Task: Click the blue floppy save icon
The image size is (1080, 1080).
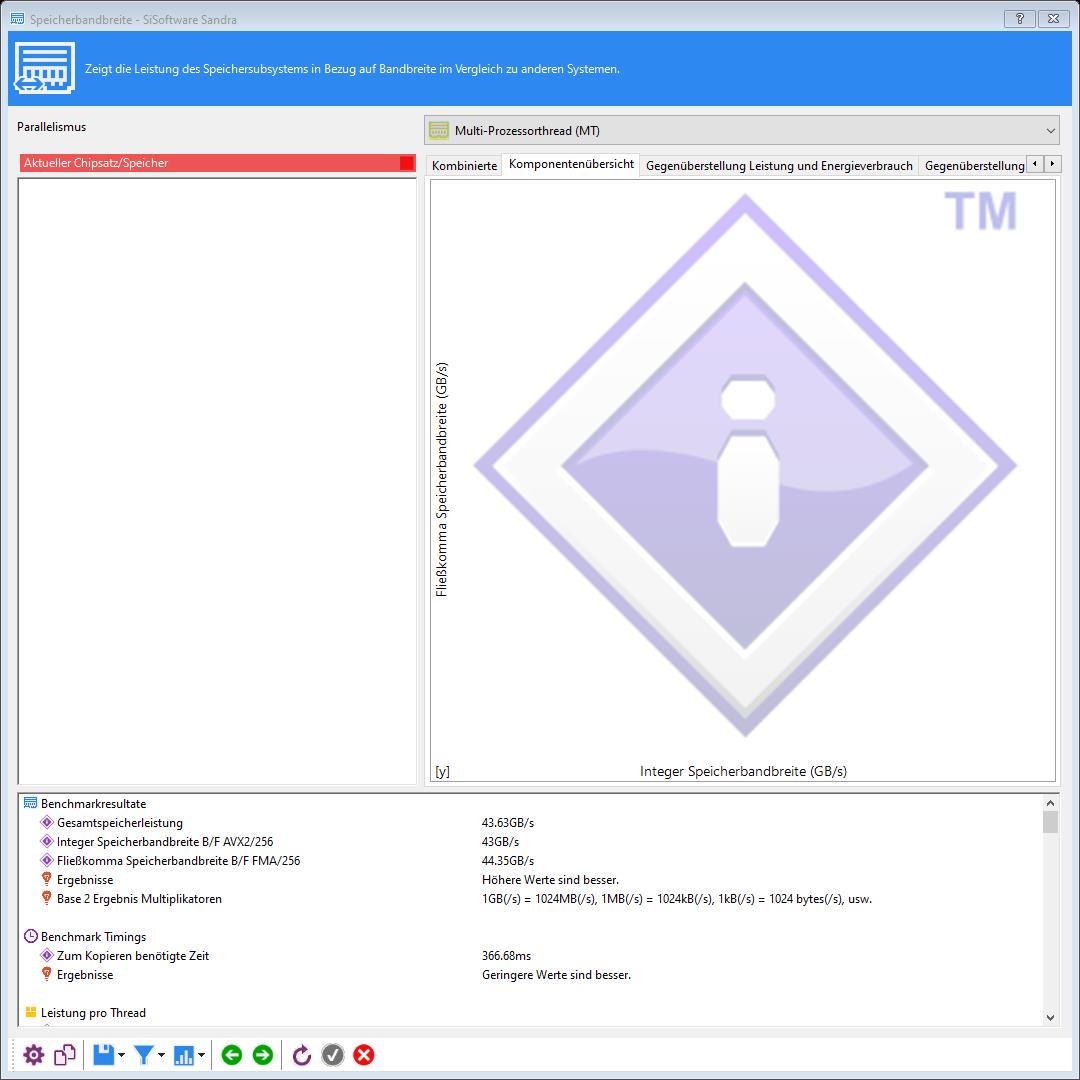Action: pyautogui.click(x=103, y=1055)
